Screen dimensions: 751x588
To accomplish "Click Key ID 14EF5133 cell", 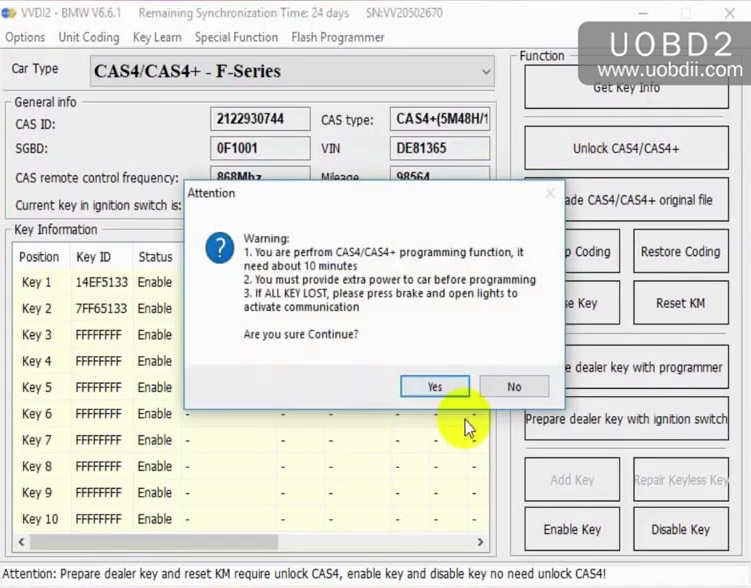I will [x=102, y=283].
